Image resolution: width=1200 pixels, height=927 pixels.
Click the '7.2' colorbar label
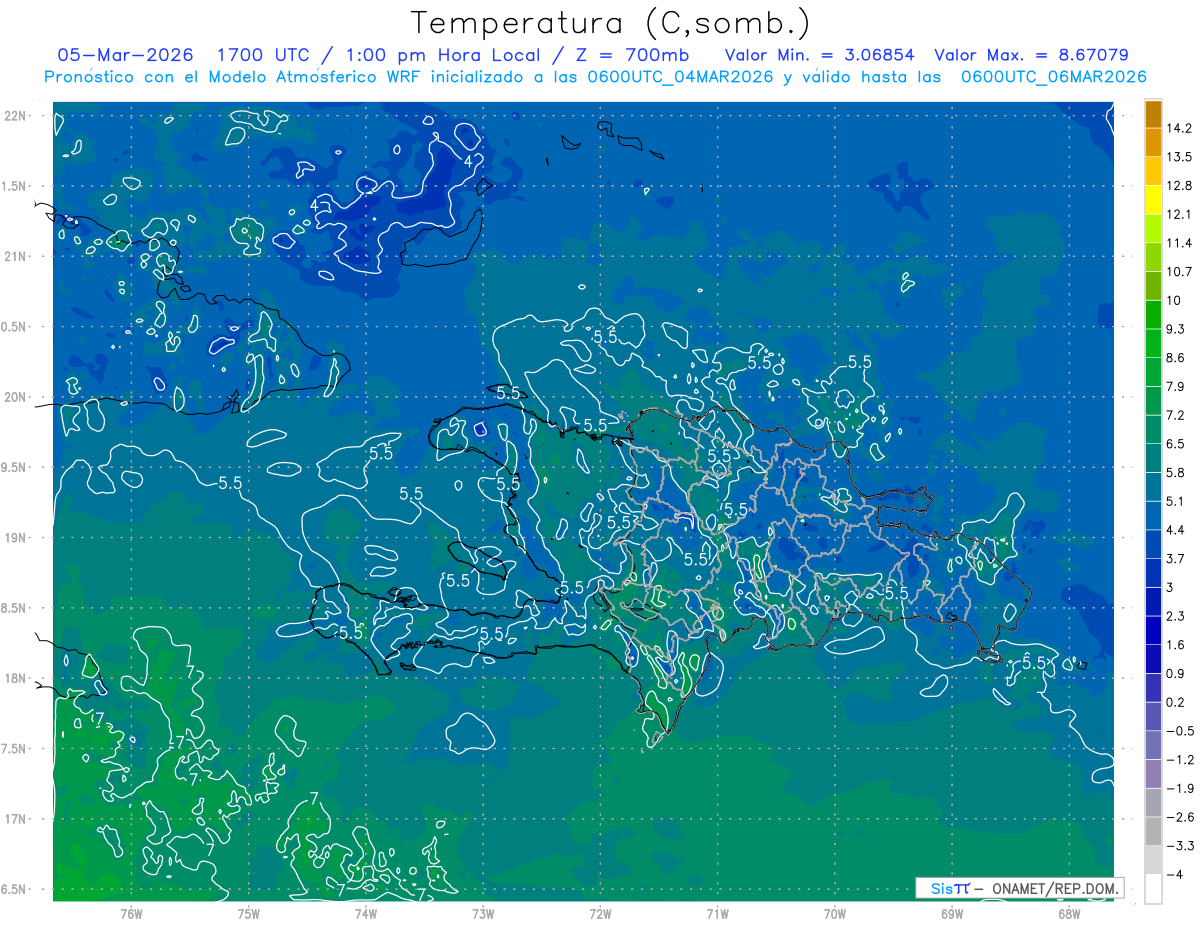pos(1175,415)
